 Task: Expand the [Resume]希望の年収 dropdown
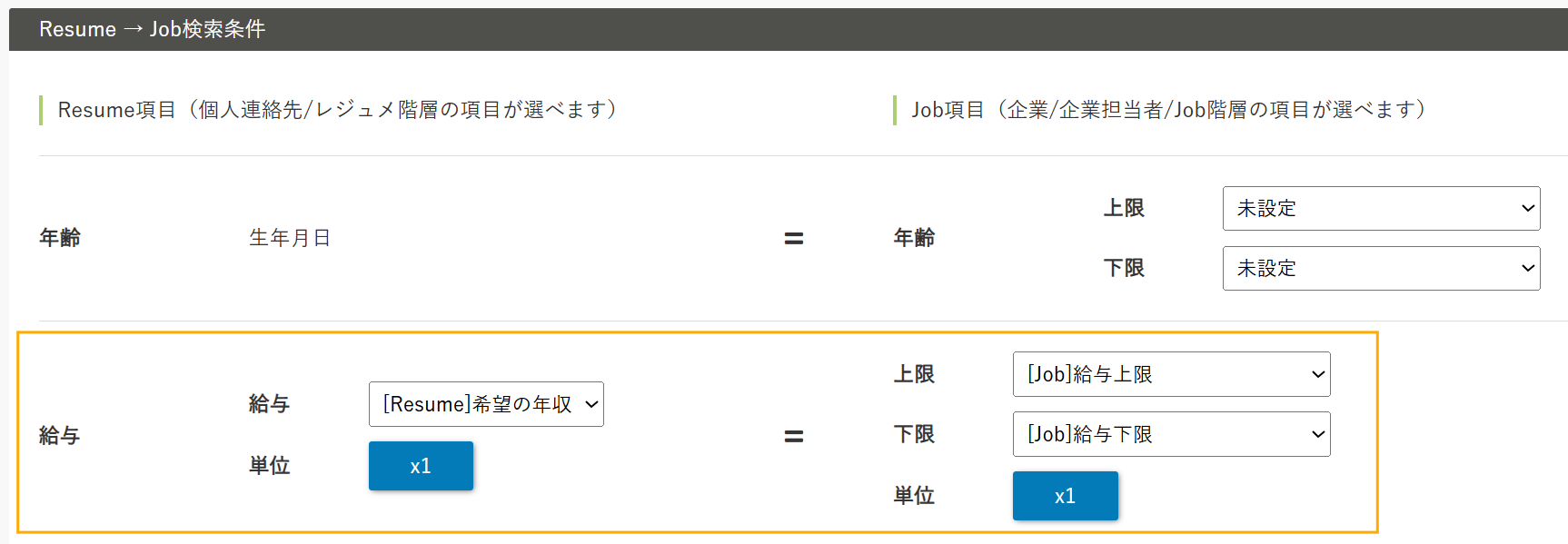tap(486, 404)
